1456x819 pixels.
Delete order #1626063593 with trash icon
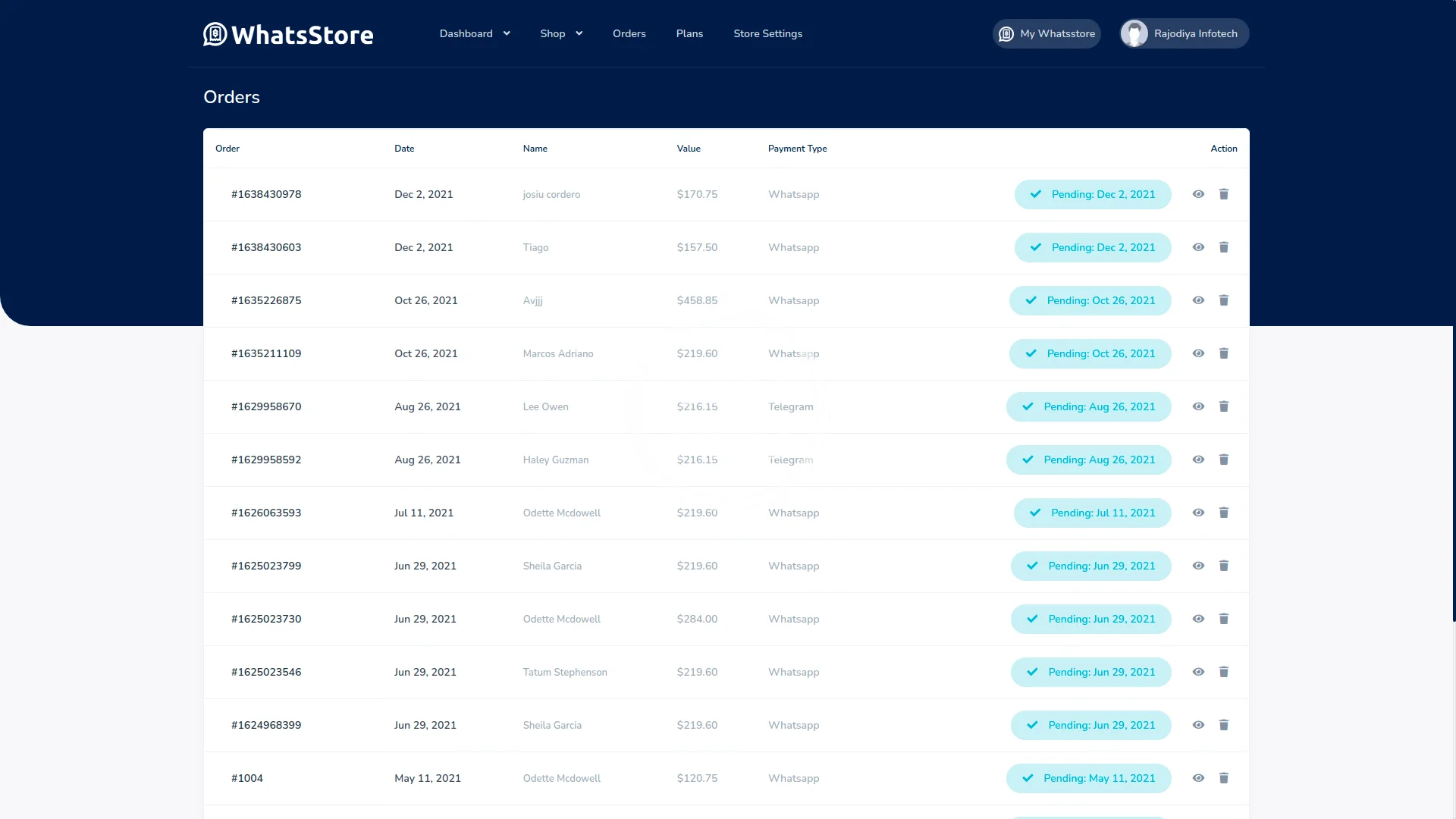tap(1223, 513)
